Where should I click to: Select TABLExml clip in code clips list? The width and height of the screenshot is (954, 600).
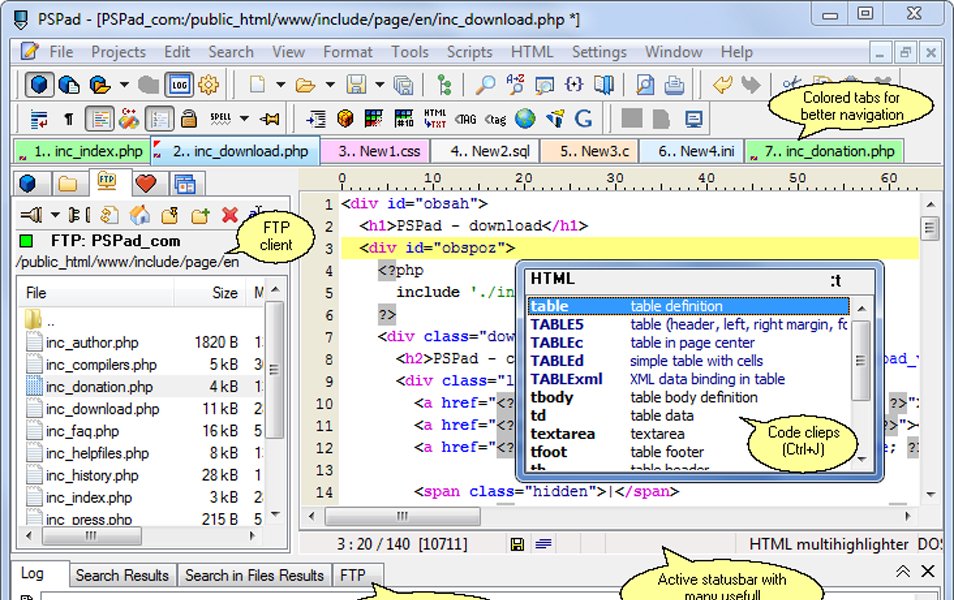click(688, 379)
